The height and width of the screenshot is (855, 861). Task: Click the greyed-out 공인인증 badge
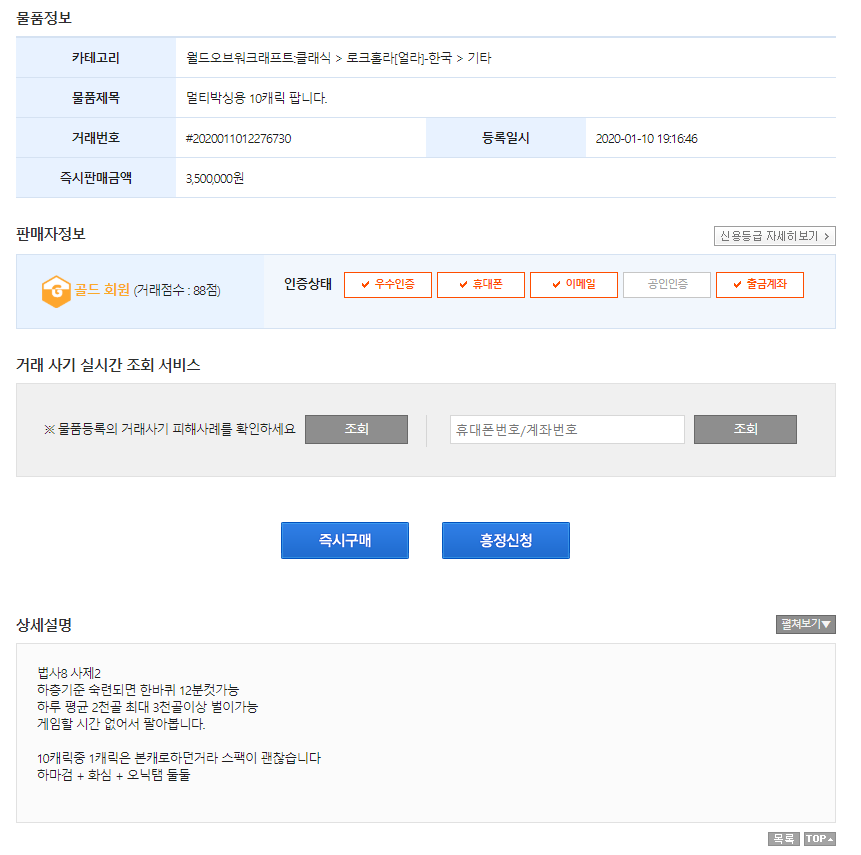pos(666,285)
